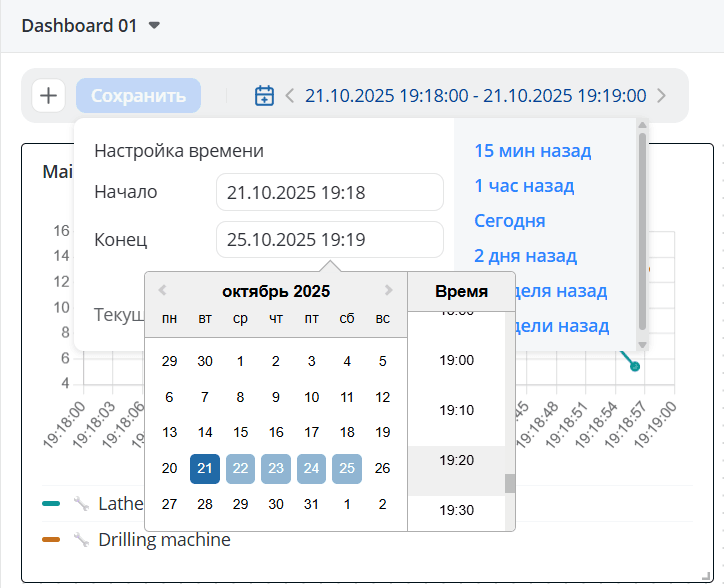Screen dimensions: 724x588
Task: Show previous month in calendar
Action: 162,291
